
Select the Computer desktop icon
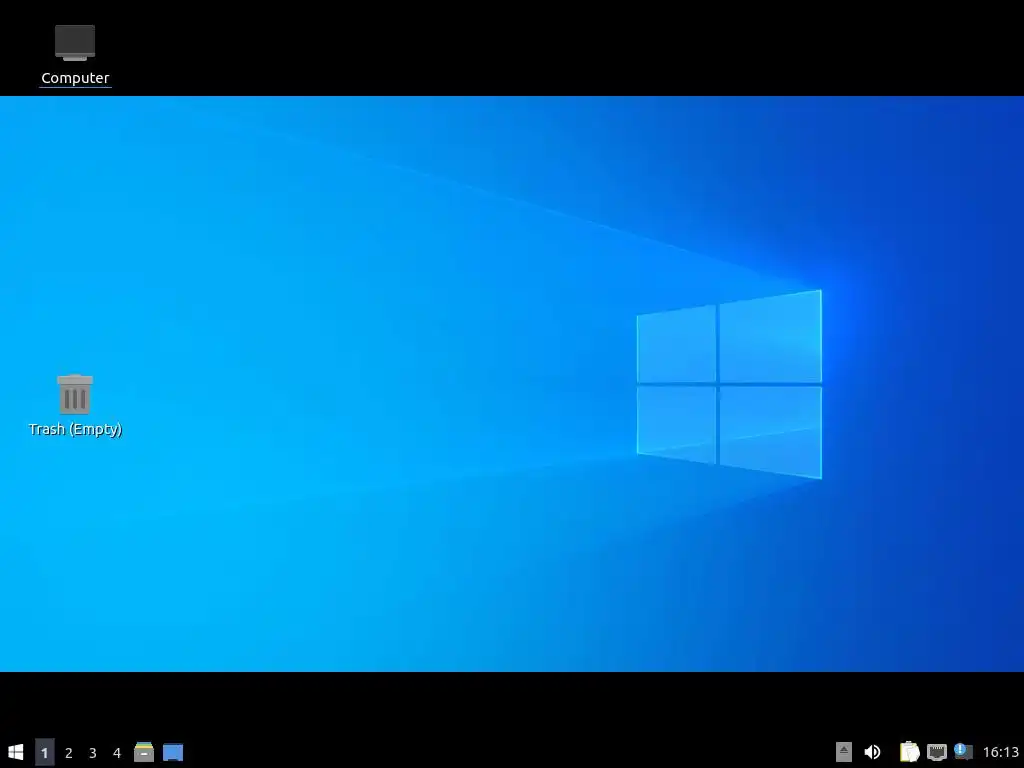tap(75, 42)
